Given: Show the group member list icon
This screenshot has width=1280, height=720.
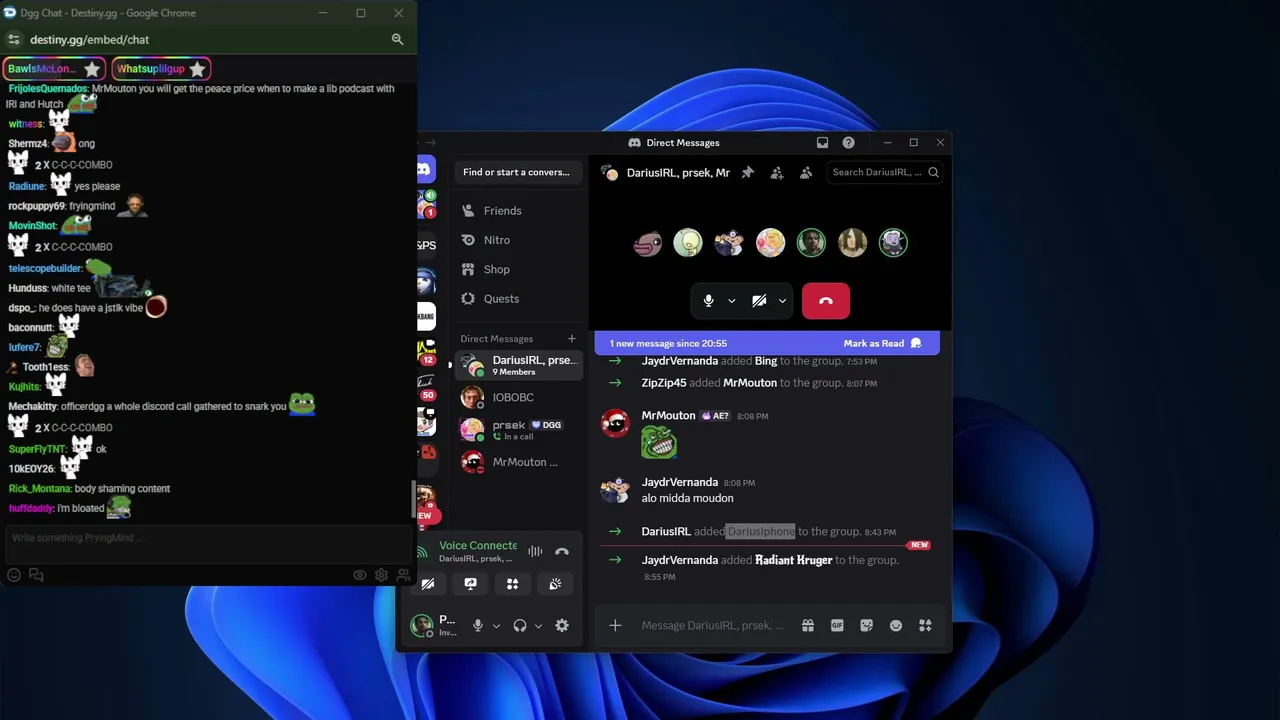Looking at the screenshot, I should tap(806, 172).
